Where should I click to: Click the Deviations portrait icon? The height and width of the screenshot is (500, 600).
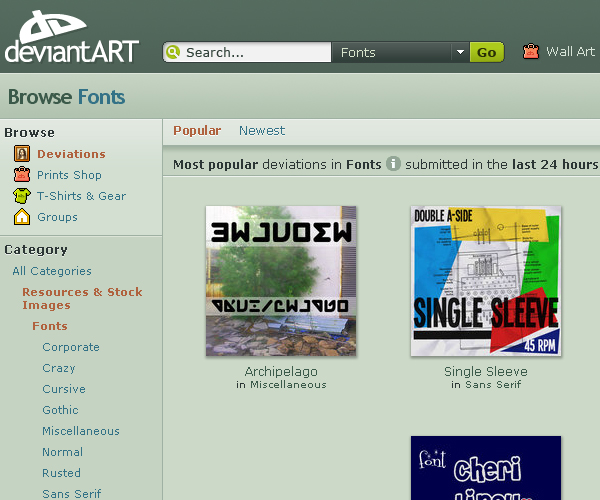point(22,154)
